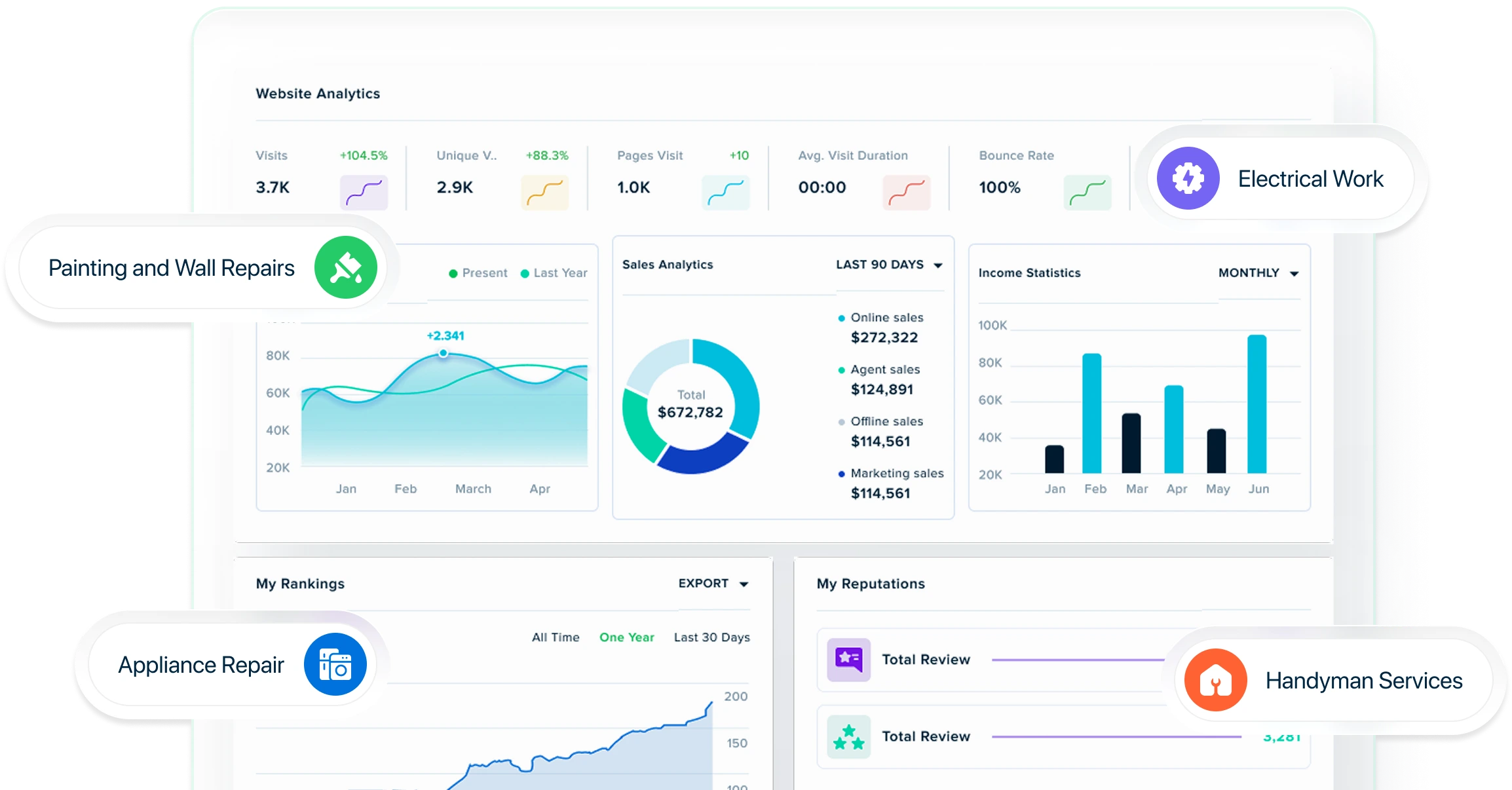The width and height of the screenshot is (1512, 790).
Task: Click the purple Total Review star-message icon
Action: tap(848, 659)
